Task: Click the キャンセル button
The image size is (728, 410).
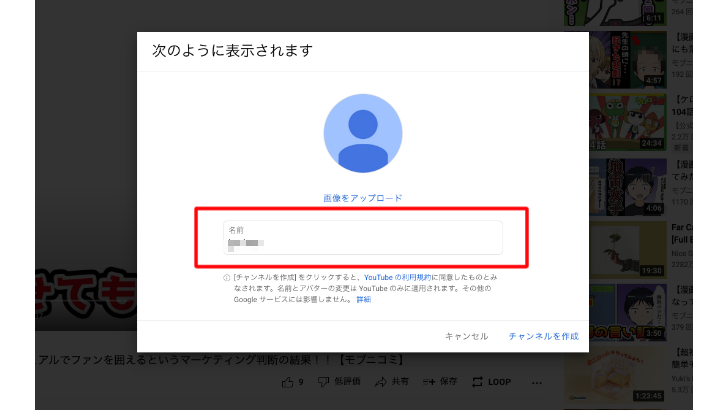Action: (x=467, y=336)
